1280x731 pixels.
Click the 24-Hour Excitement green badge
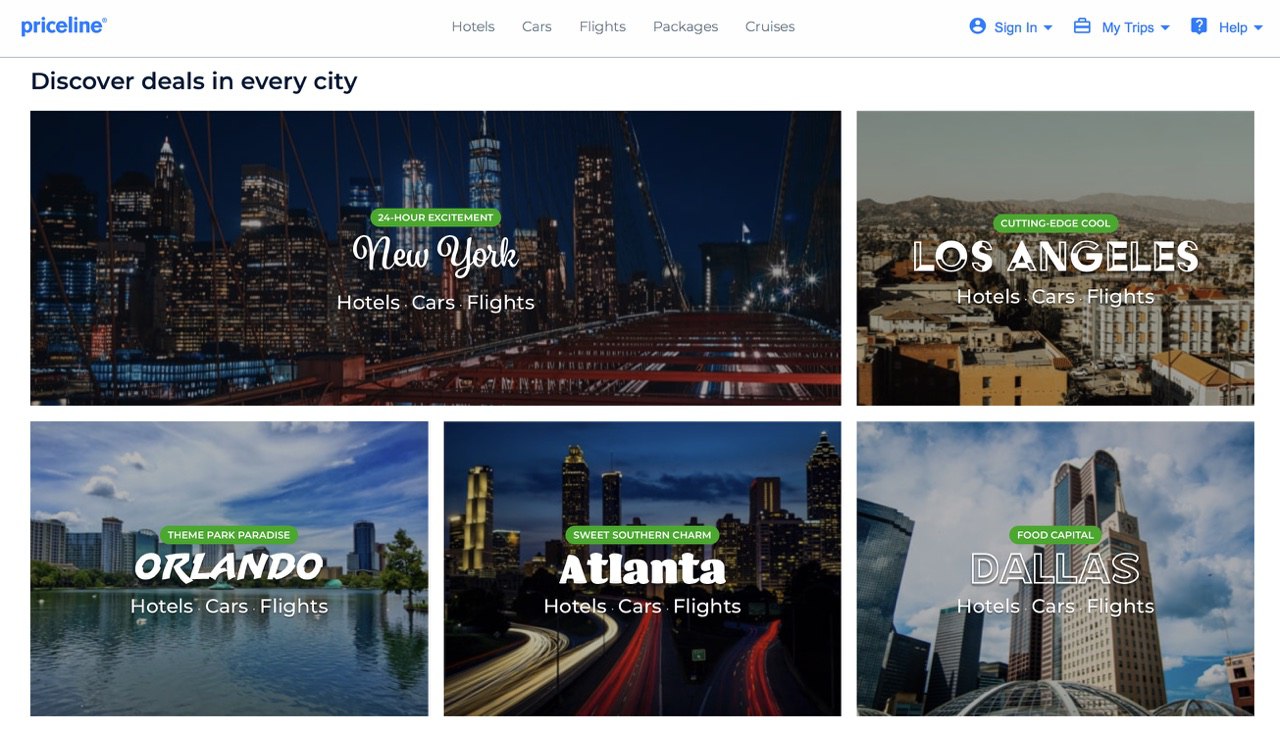pyautogui.click(x=435, y=217)
